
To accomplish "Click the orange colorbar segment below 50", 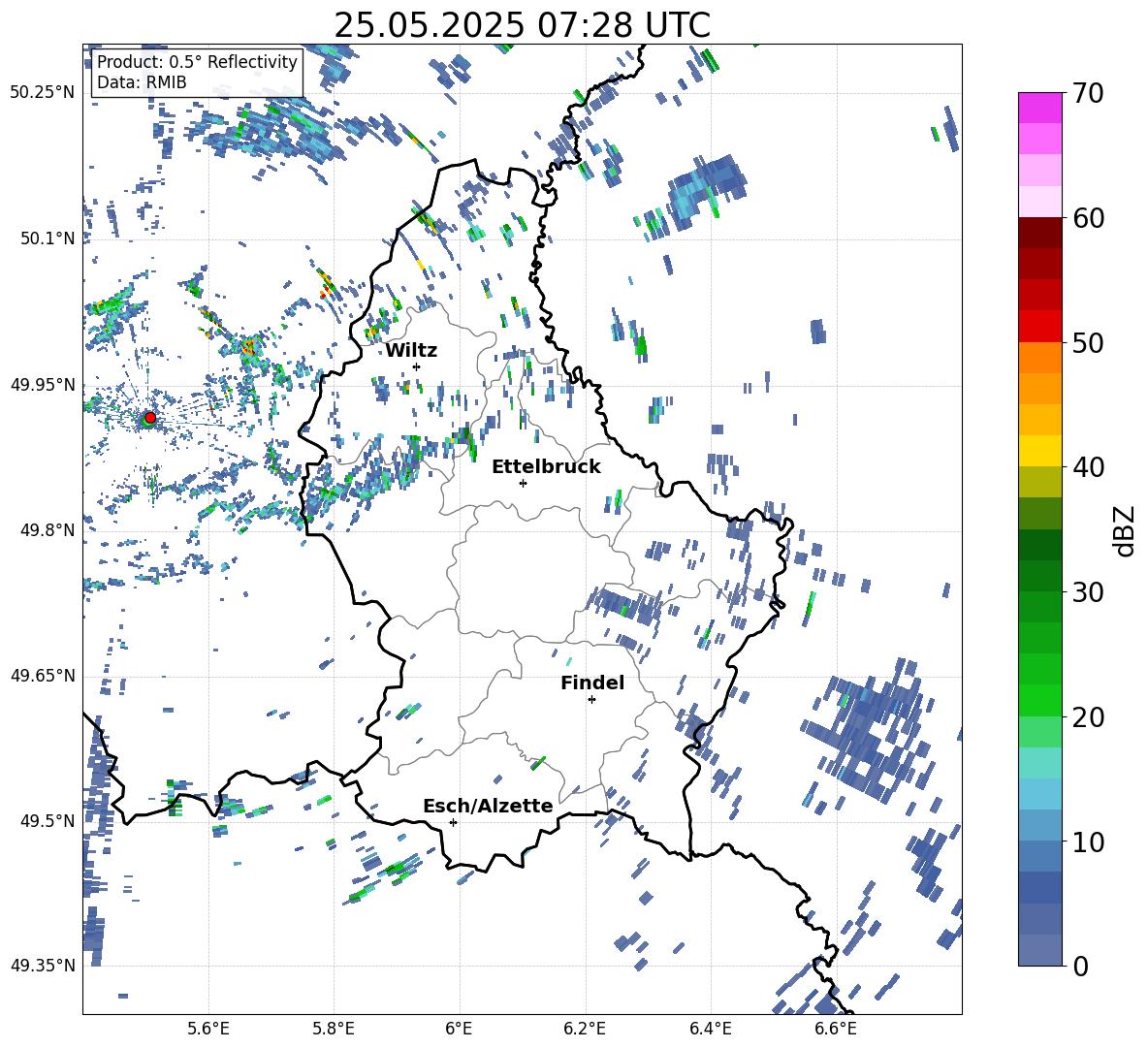I will pyautogui.click(x=1039, y=357).
